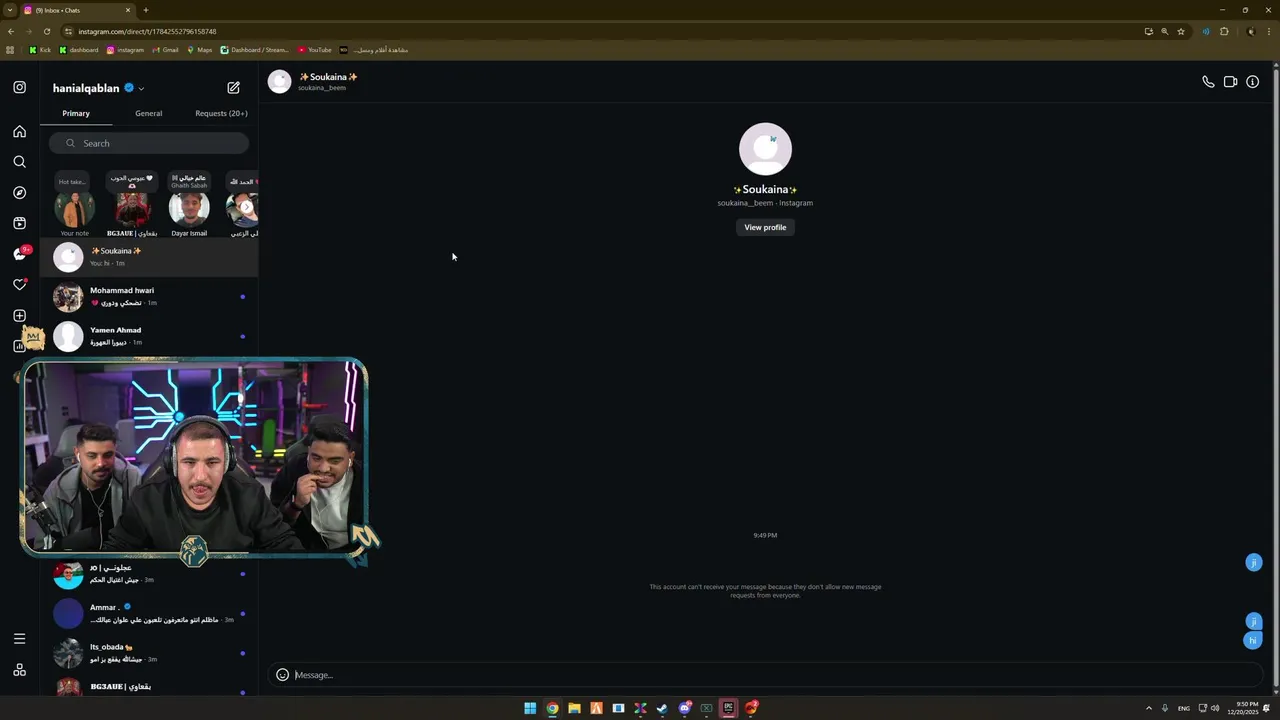
Task: Switch to the Primary inbox tab
Action: (x=76, y=113)
